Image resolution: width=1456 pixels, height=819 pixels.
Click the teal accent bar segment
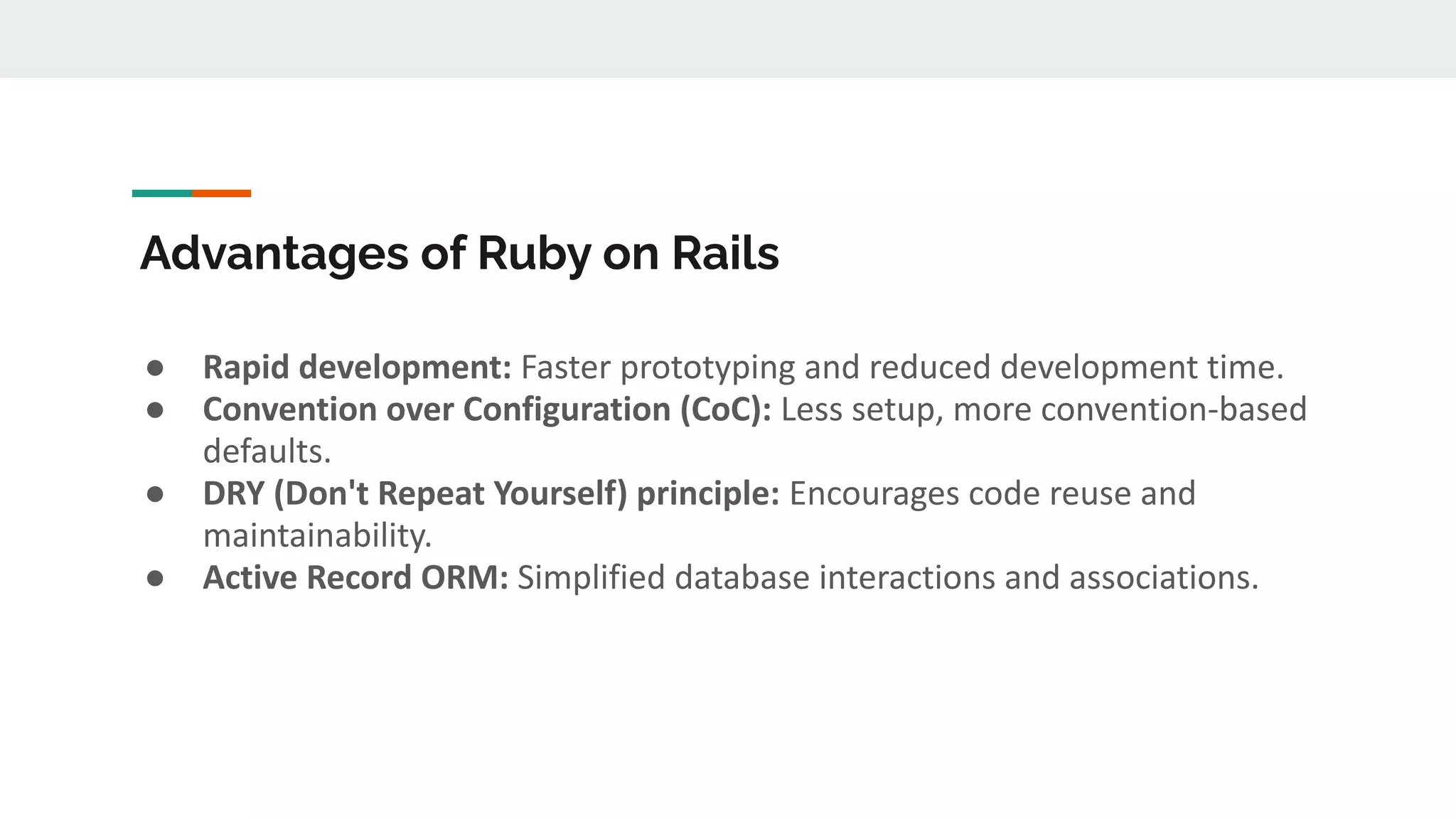pos(161,193)
